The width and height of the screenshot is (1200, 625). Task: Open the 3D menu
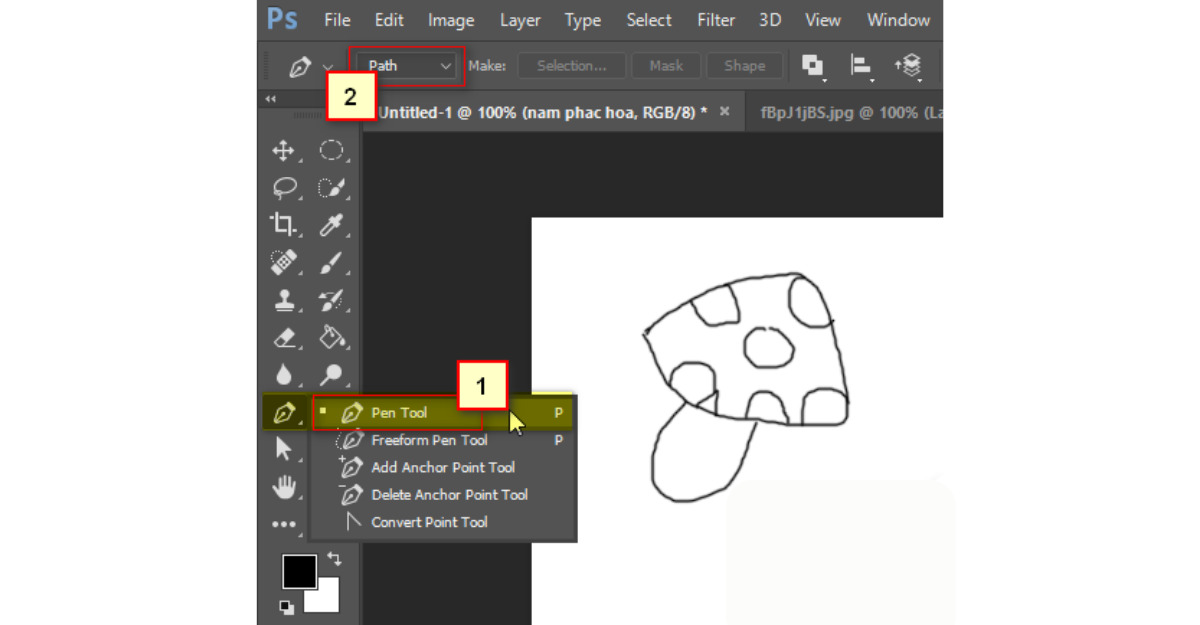(x=770, y=20)
